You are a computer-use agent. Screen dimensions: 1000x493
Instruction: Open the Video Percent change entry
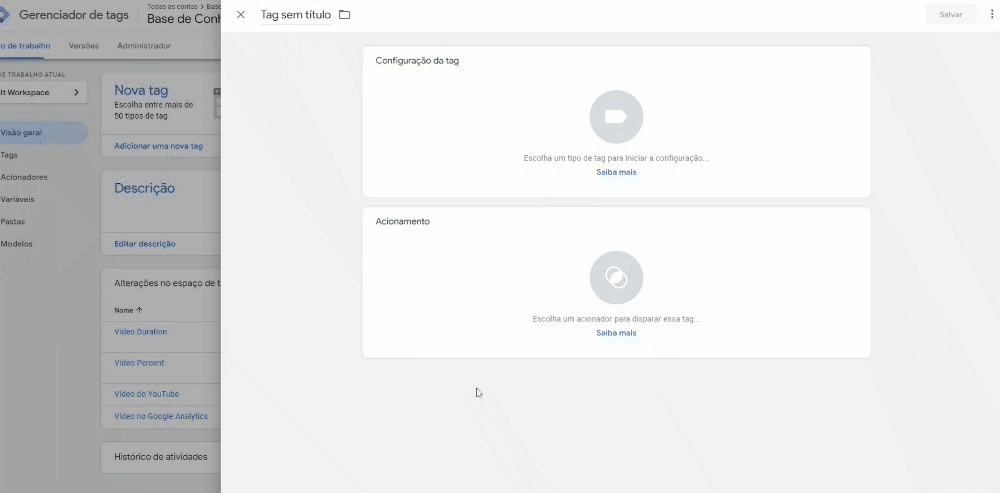pos(139,363)
